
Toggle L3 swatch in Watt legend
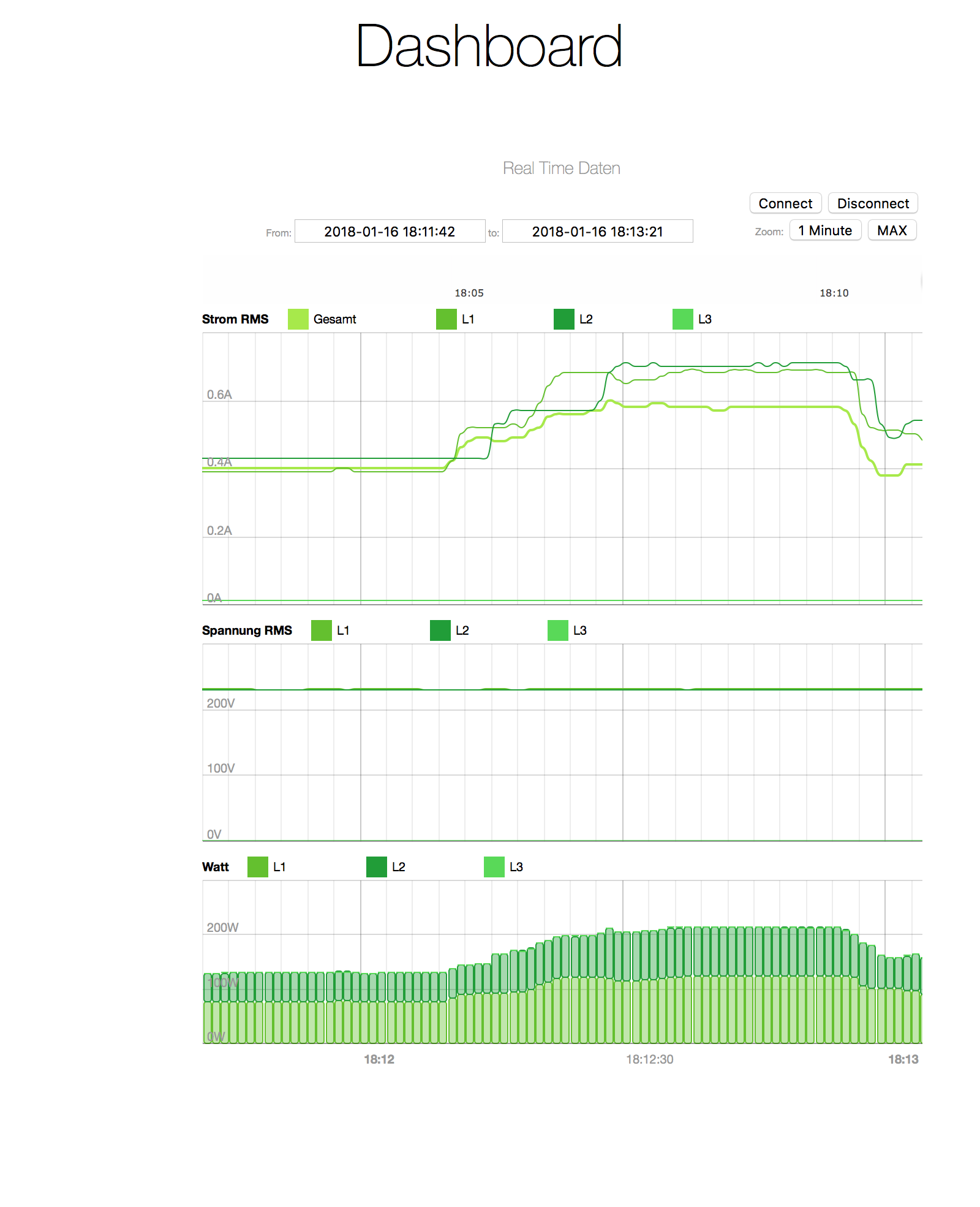tap(494, 867)
